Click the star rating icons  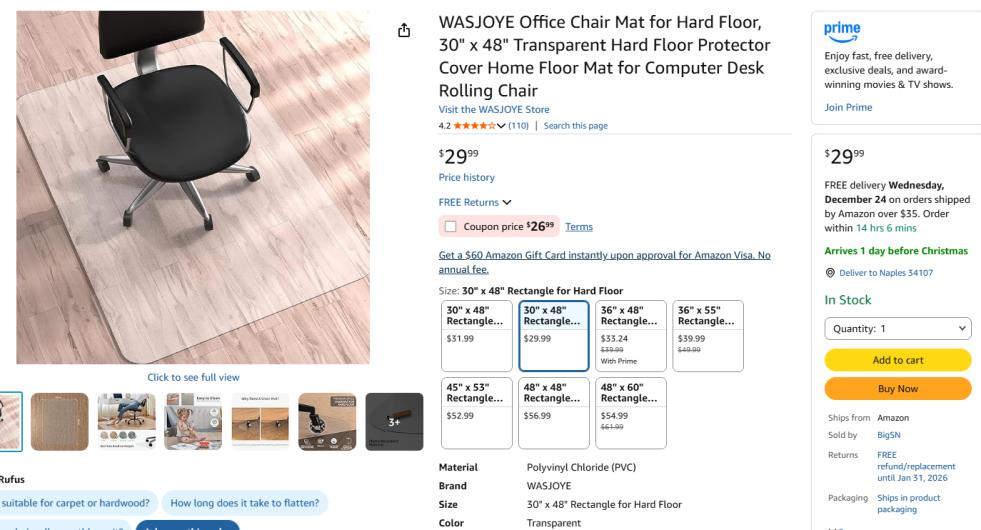pyautogui.click(x=474, y=126)
